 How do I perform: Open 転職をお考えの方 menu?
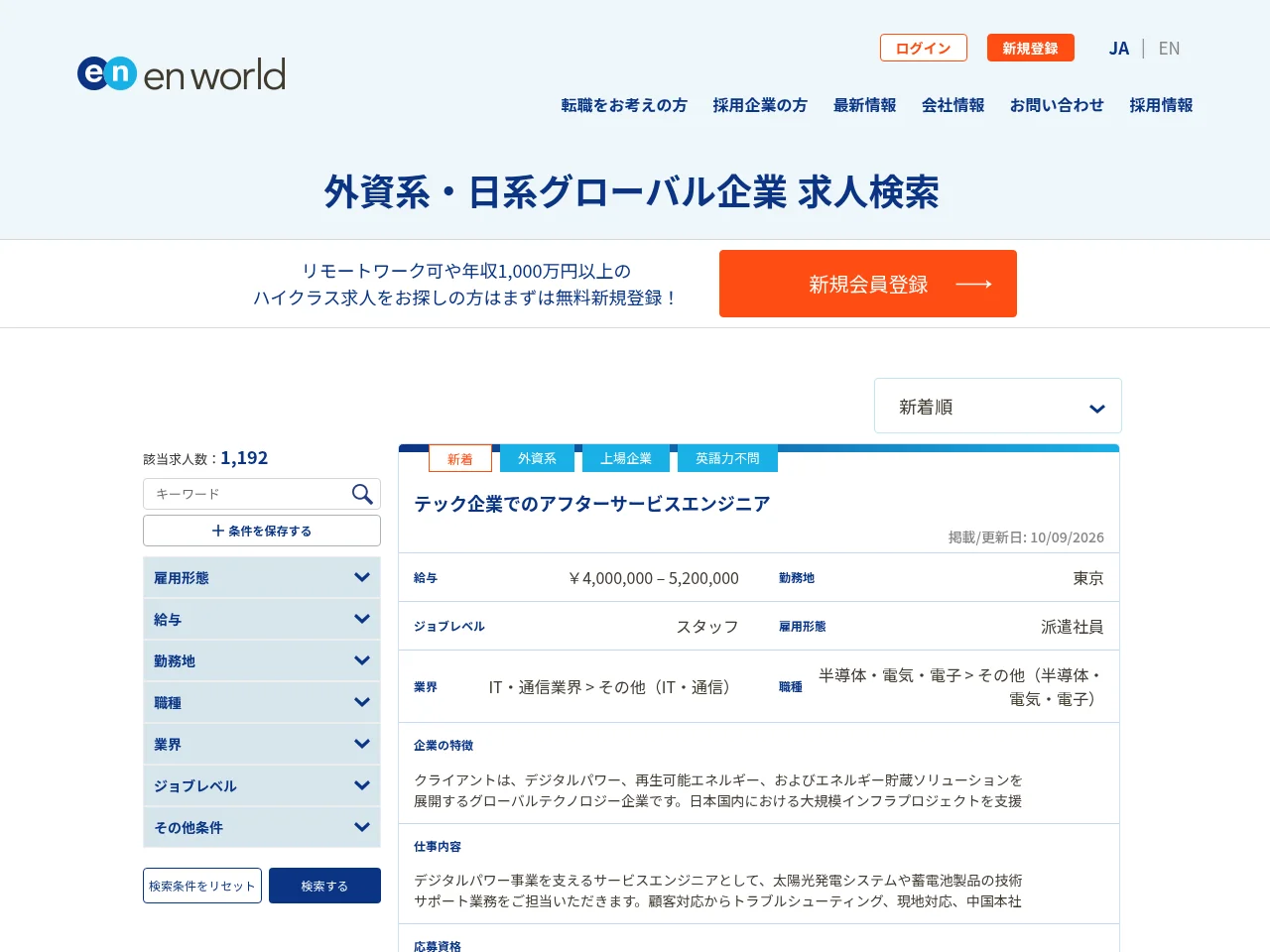point(624,105)
